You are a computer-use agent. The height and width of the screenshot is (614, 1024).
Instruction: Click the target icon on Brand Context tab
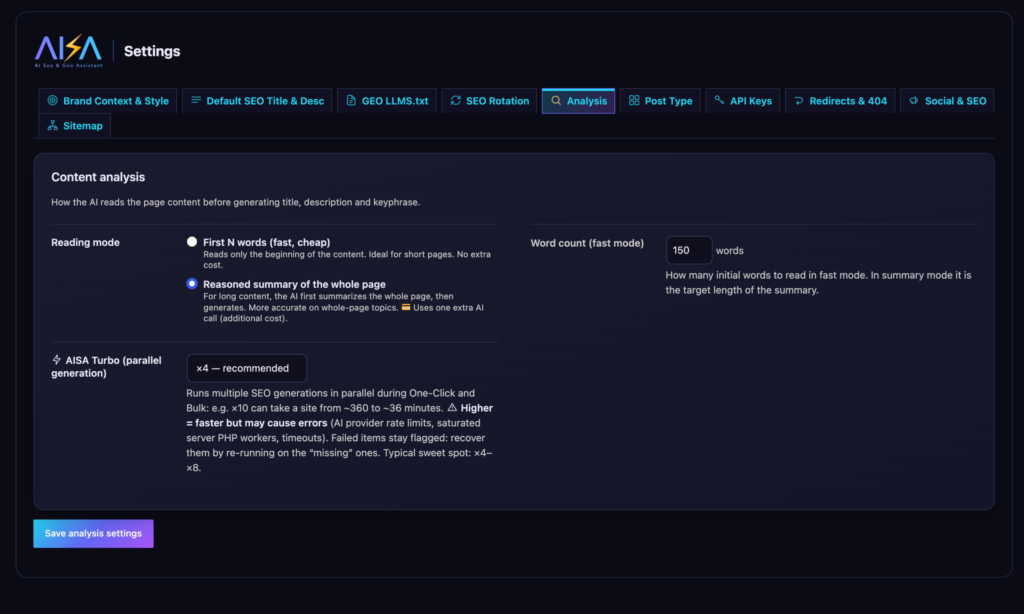click(52, 101)
